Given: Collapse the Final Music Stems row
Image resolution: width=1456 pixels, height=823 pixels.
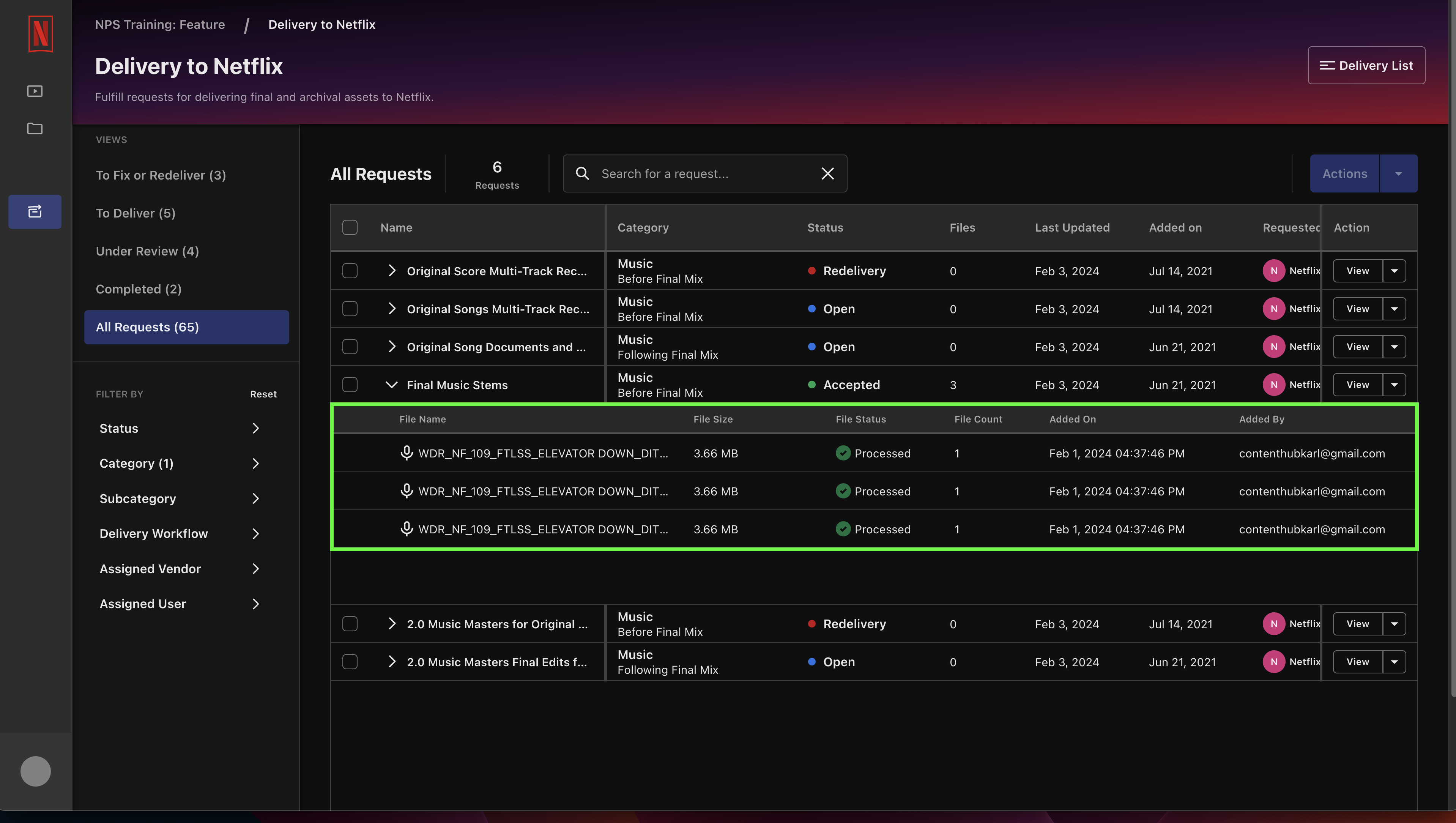Looking at the screenshot, I should (x=392, y=385).
